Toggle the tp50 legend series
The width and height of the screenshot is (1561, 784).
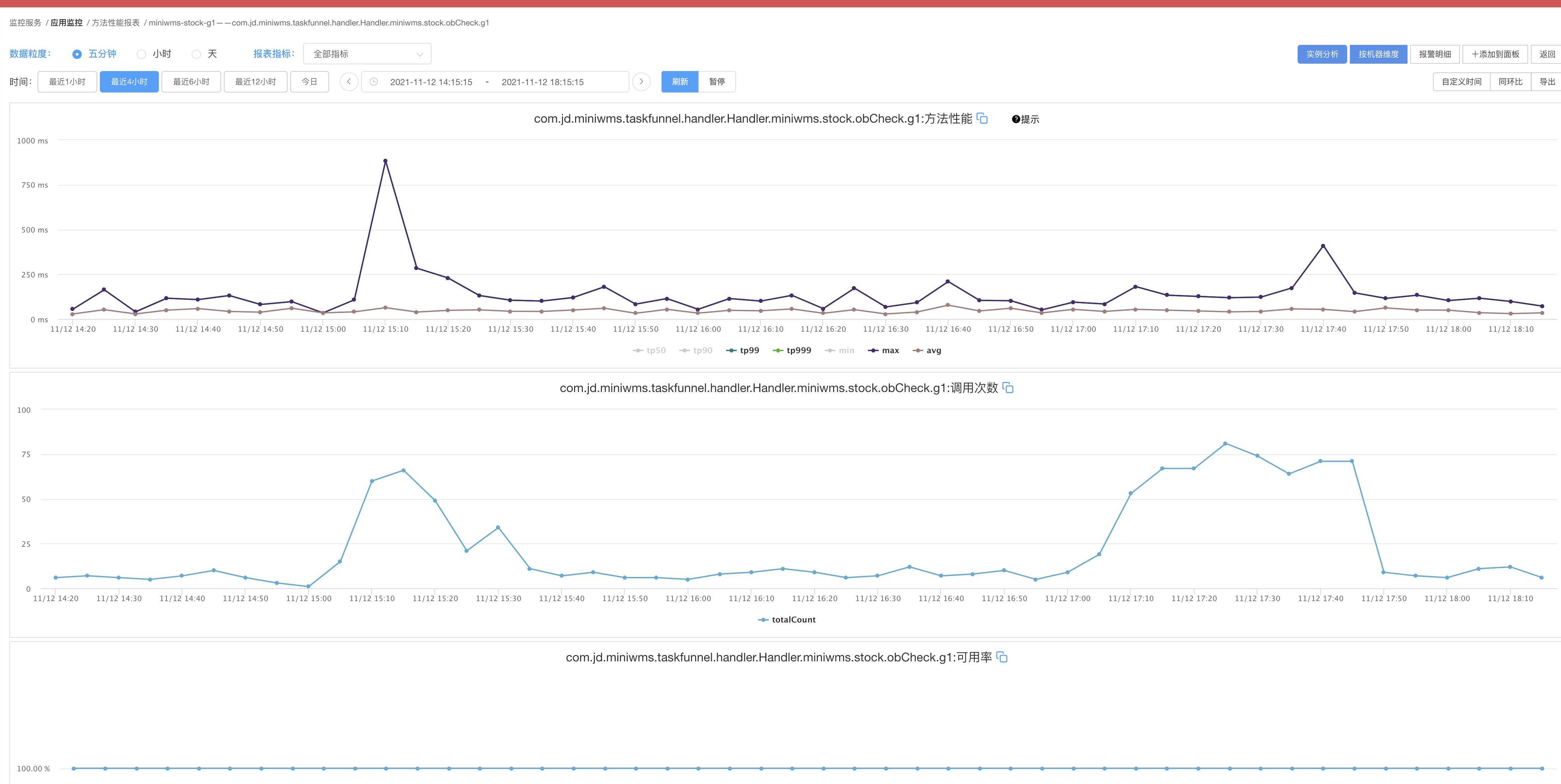point(649,350)
